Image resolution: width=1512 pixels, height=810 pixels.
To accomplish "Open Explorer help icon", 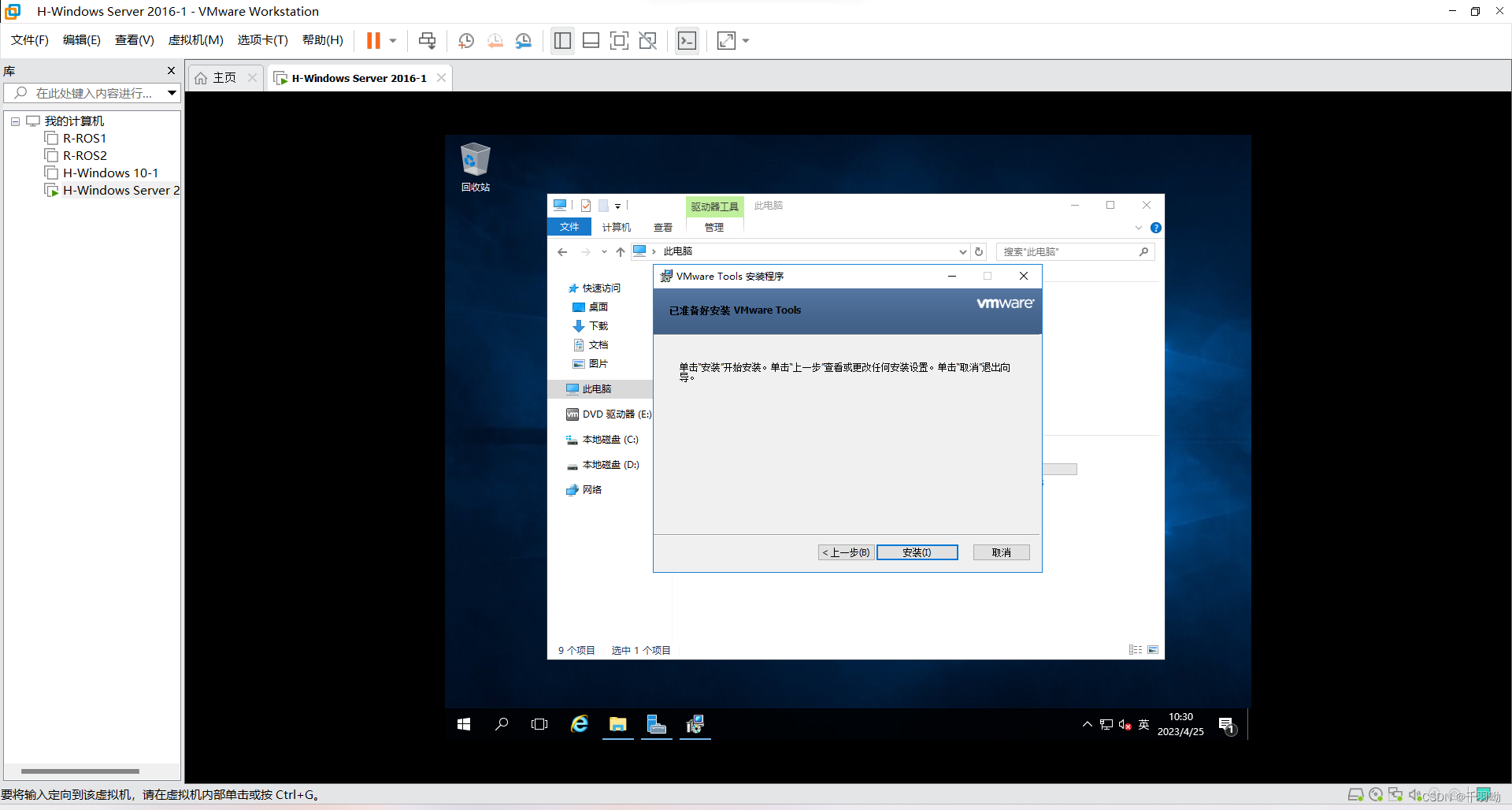I will coord(1155,228).
